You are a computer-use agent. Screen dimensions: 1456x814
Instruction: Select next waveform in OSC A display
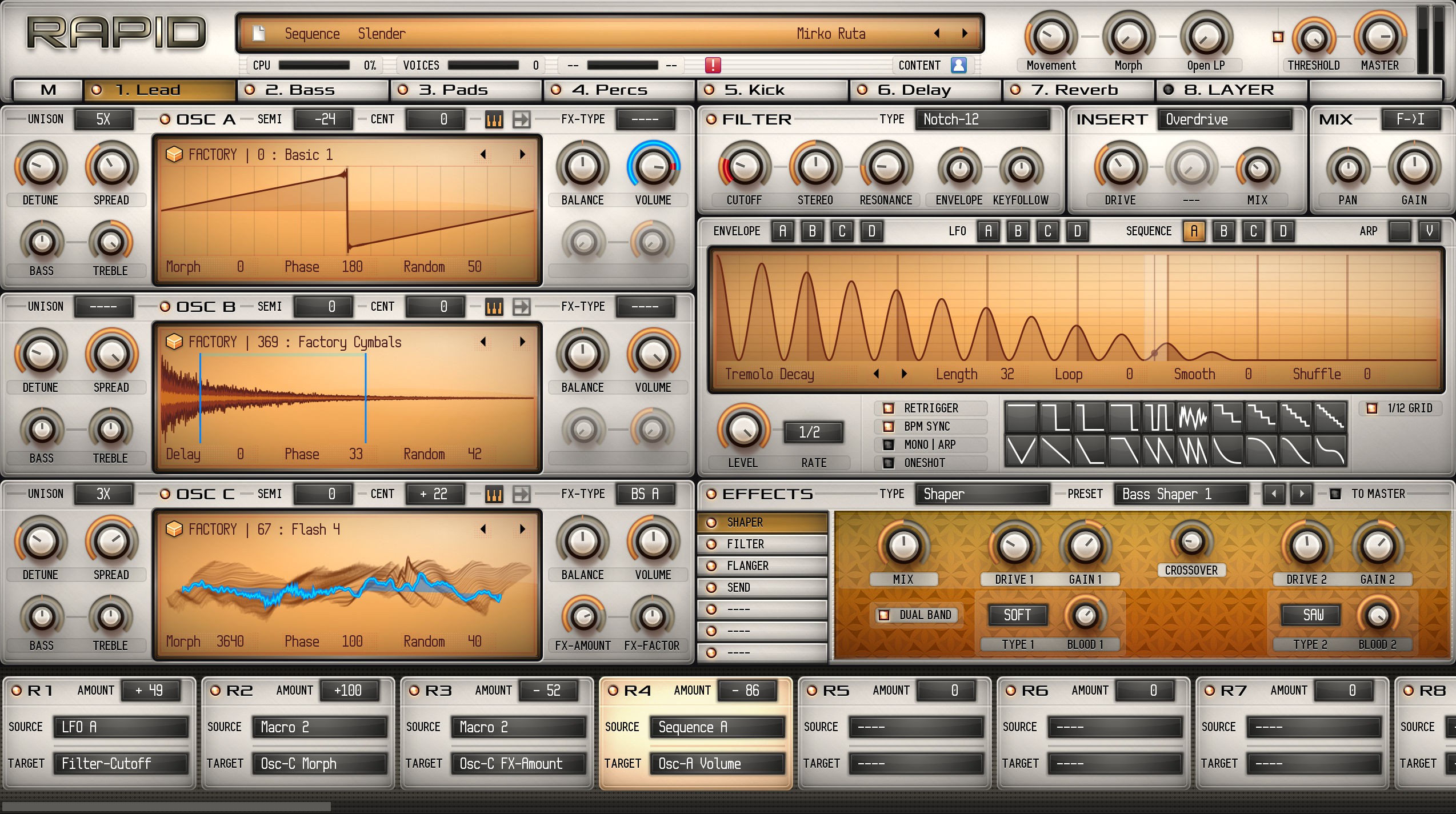(522, 154)
